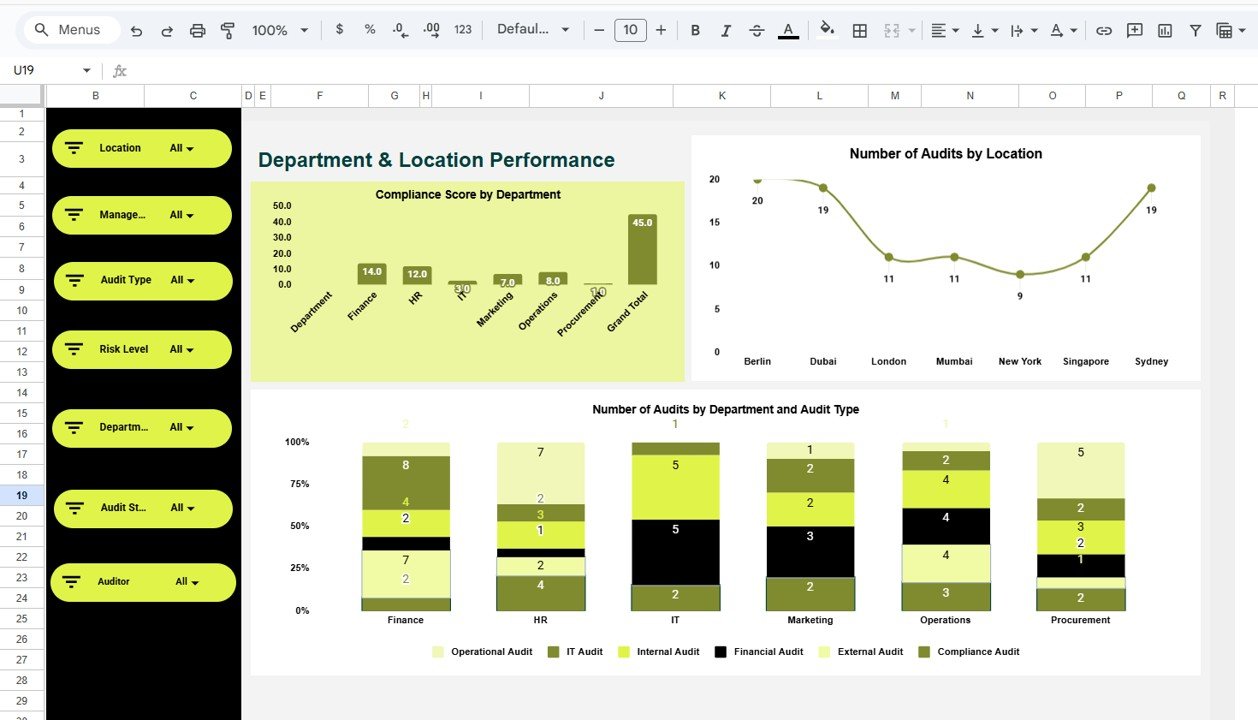The image size is (1258, 720).
Task: Select the Insert chart icon
Action: [1164, 30]
